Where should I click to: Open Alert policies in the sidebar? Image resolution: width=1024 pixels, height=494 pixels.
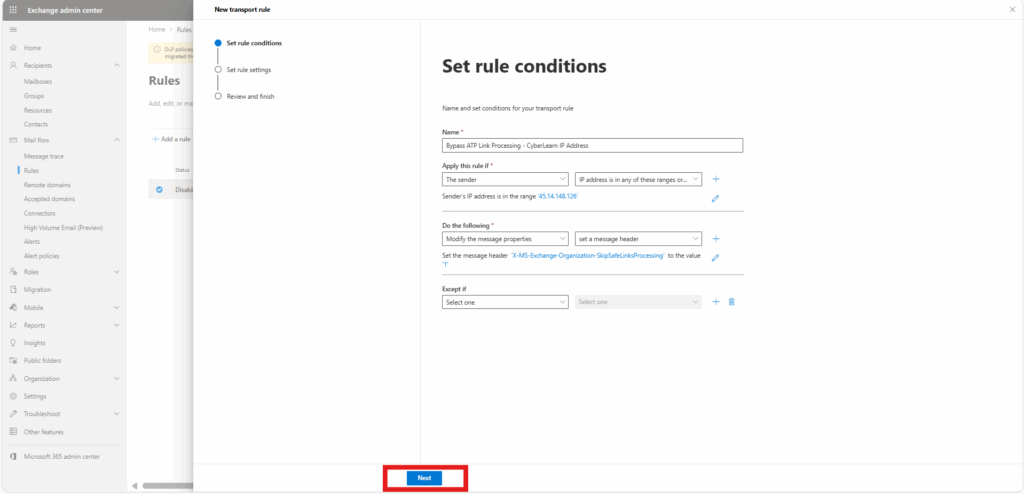pyautogui.click(x=42, y=256)
